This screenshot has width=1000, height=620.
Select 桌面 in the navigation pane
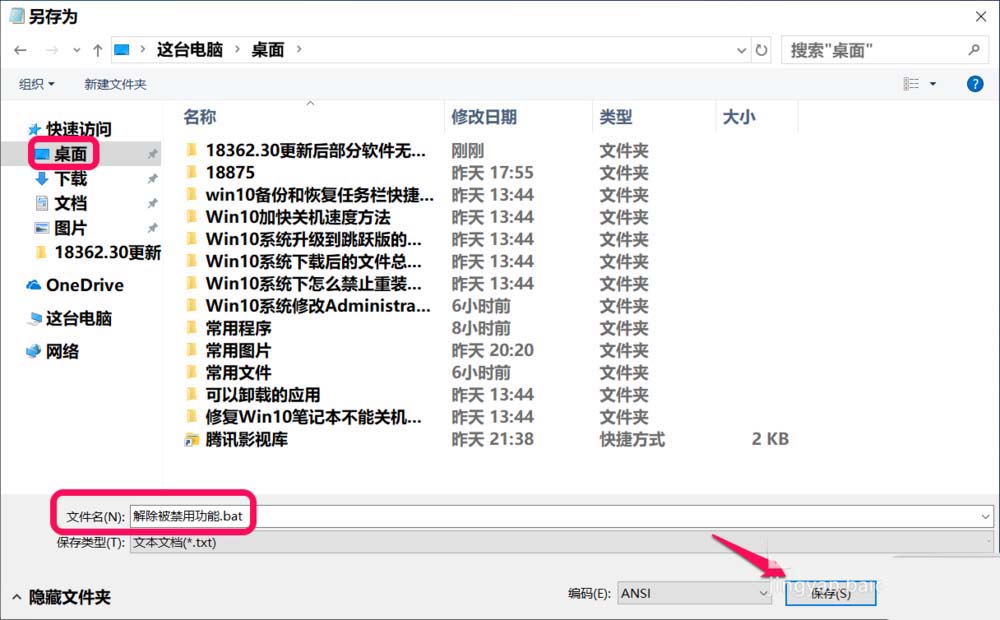pos(70,154)
